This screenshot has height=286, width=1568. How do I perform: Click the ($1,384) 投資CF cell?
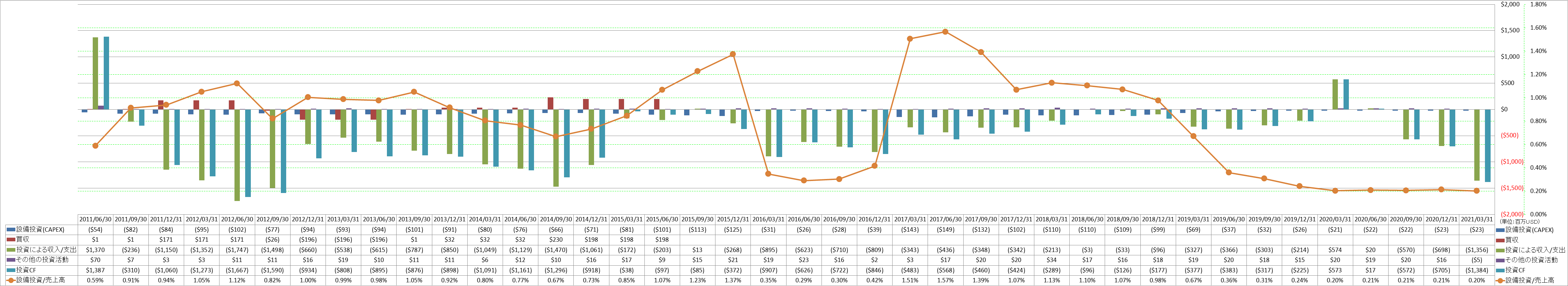1477,270
